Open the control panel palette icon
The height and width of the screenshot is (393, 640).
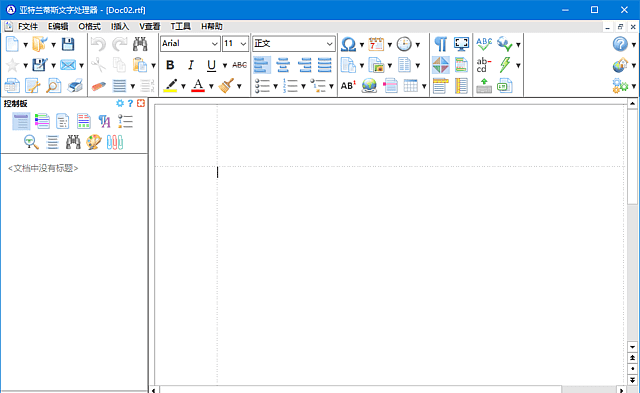94,142
